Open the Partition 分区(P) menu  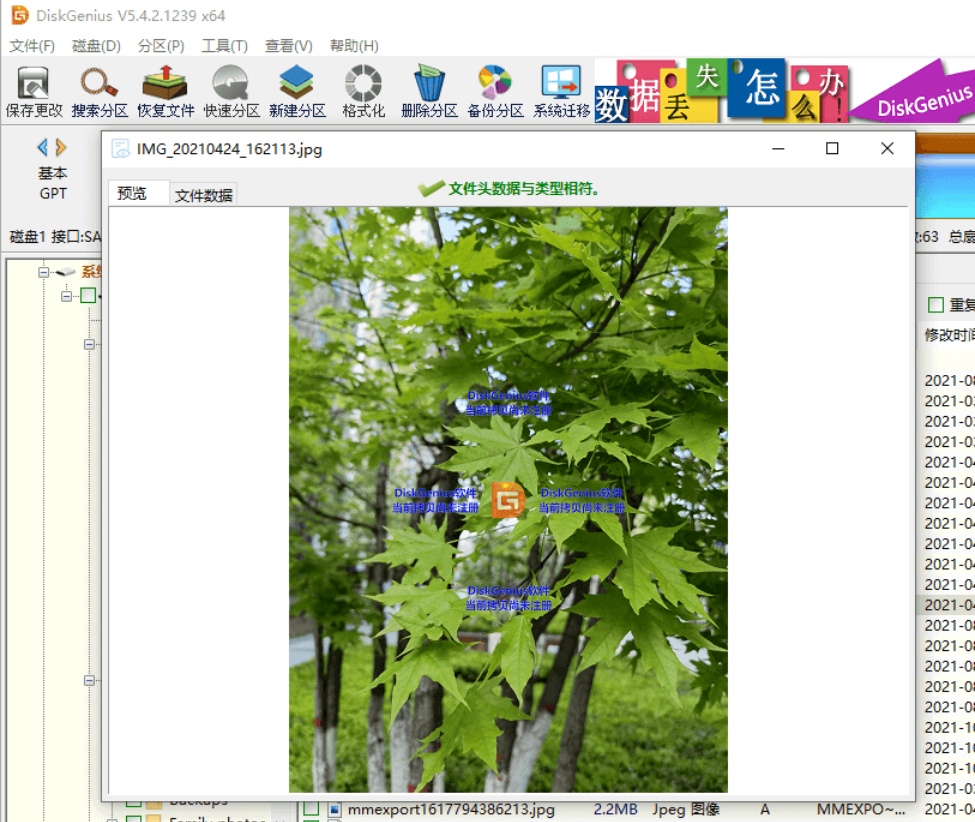click(x=161, y=46)
